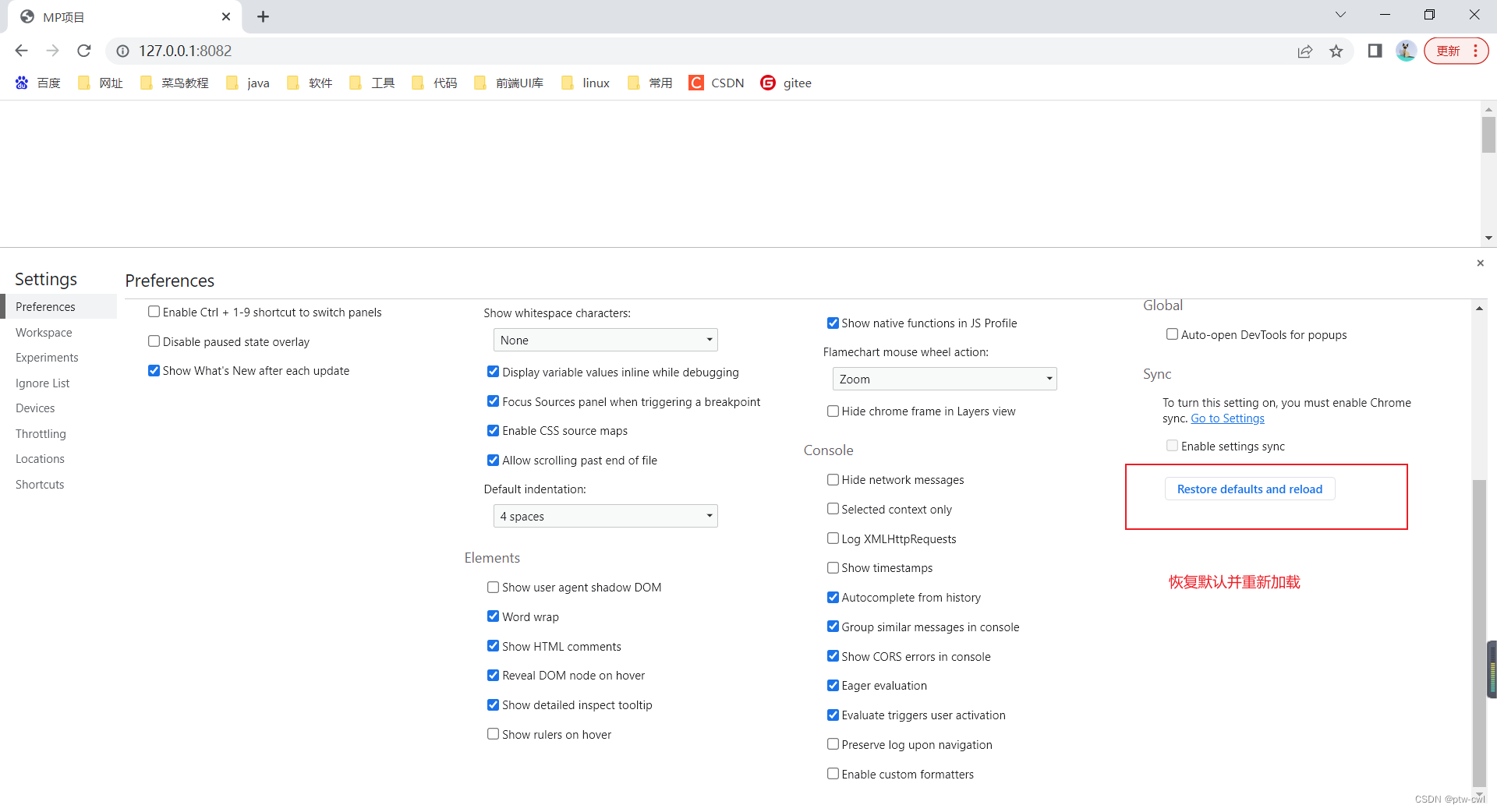Reload the page with refresh icon
Image resolution: width=1497 pixels, height=812 pixels.
pyautogui.click(x=84, y=51)
